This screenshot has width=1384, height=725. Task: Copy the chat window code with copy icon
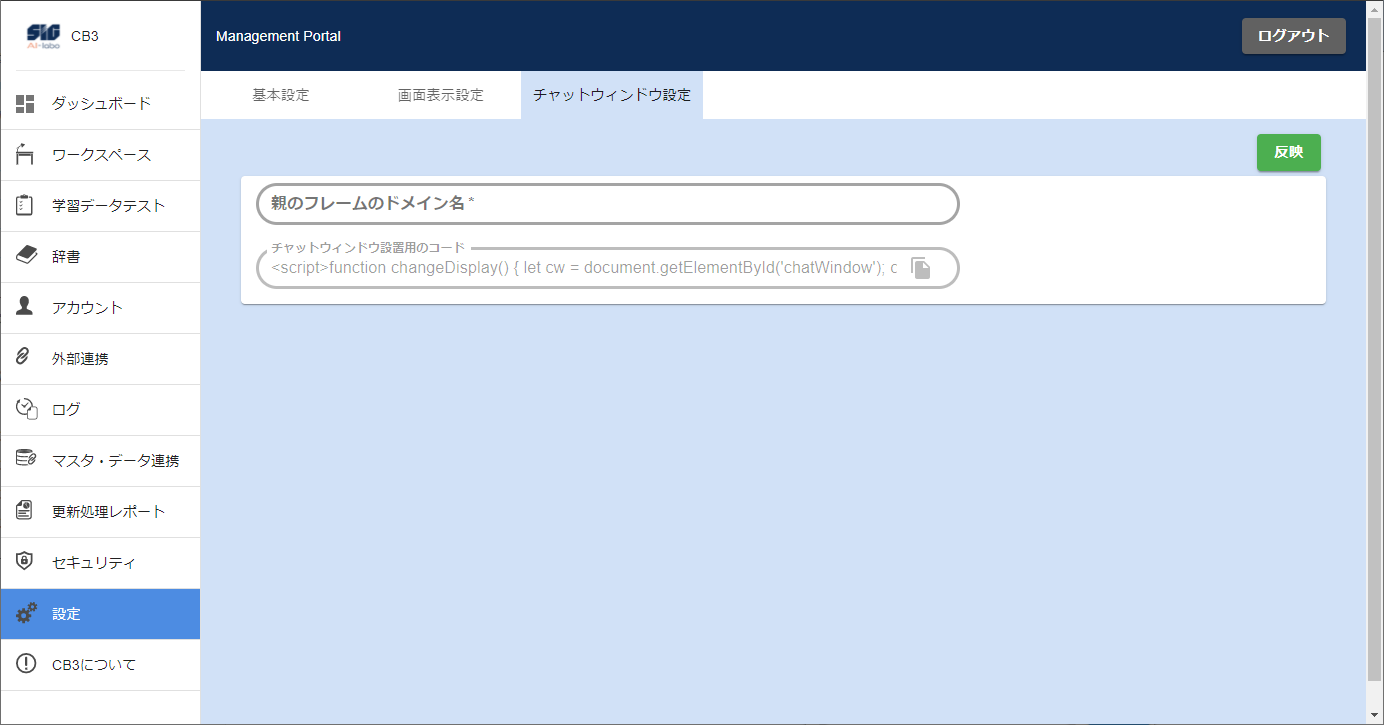(920, 268)
